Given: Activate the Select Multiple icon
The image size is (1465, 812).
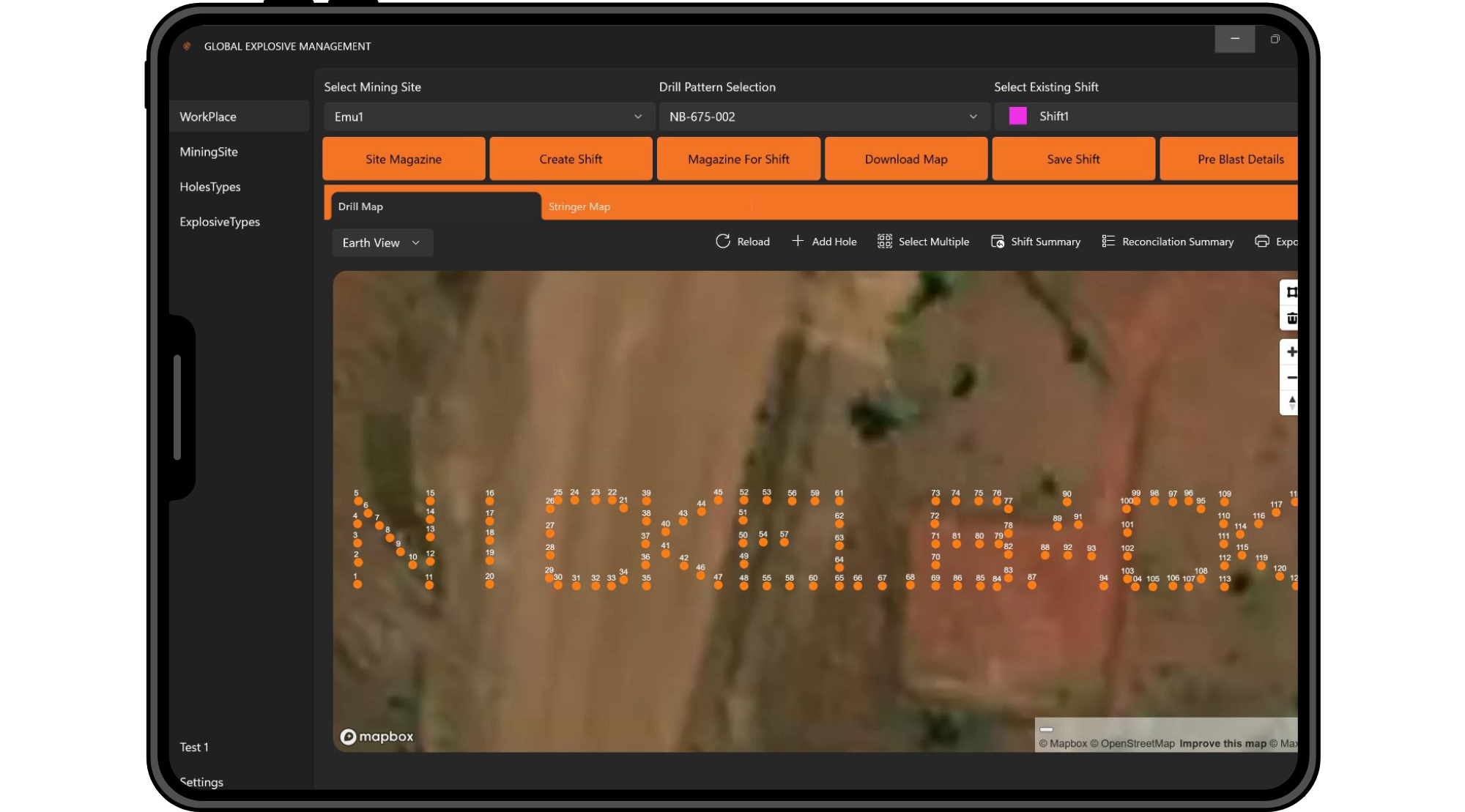Looking at the screenshot, I should pyautogui.click(x=883, y=241).
